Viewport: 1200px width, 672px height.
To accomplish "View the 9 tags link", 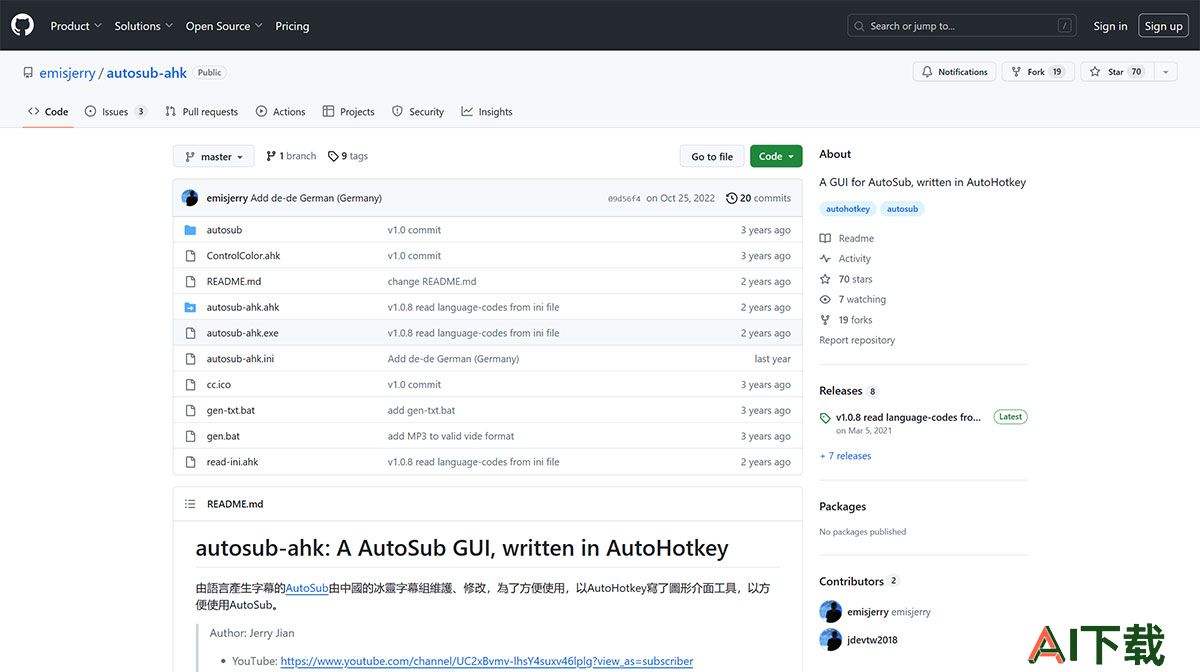I will (348, 156).
